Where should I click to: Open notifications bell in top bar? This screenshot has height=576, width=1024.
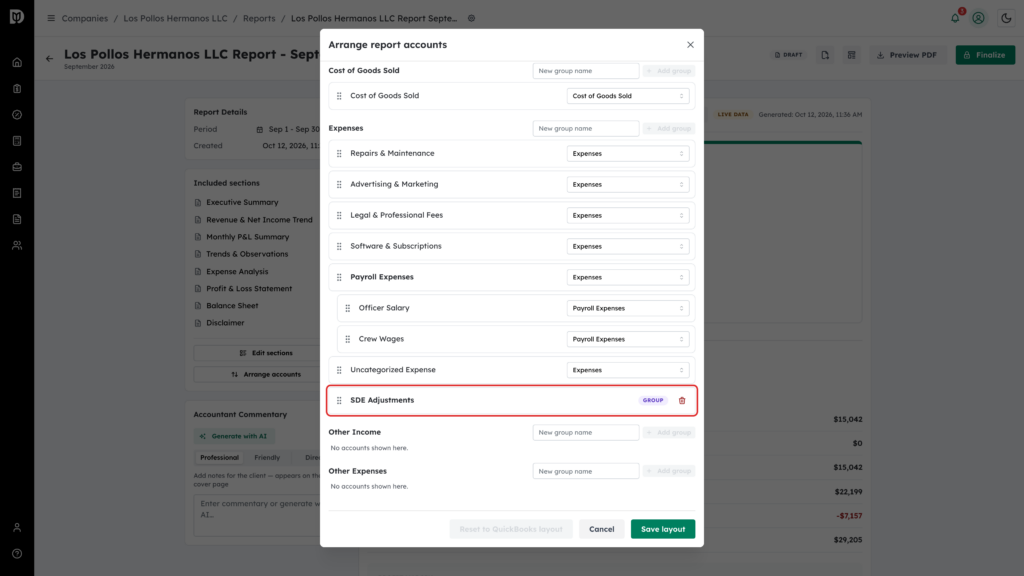[x=955, y=18]
